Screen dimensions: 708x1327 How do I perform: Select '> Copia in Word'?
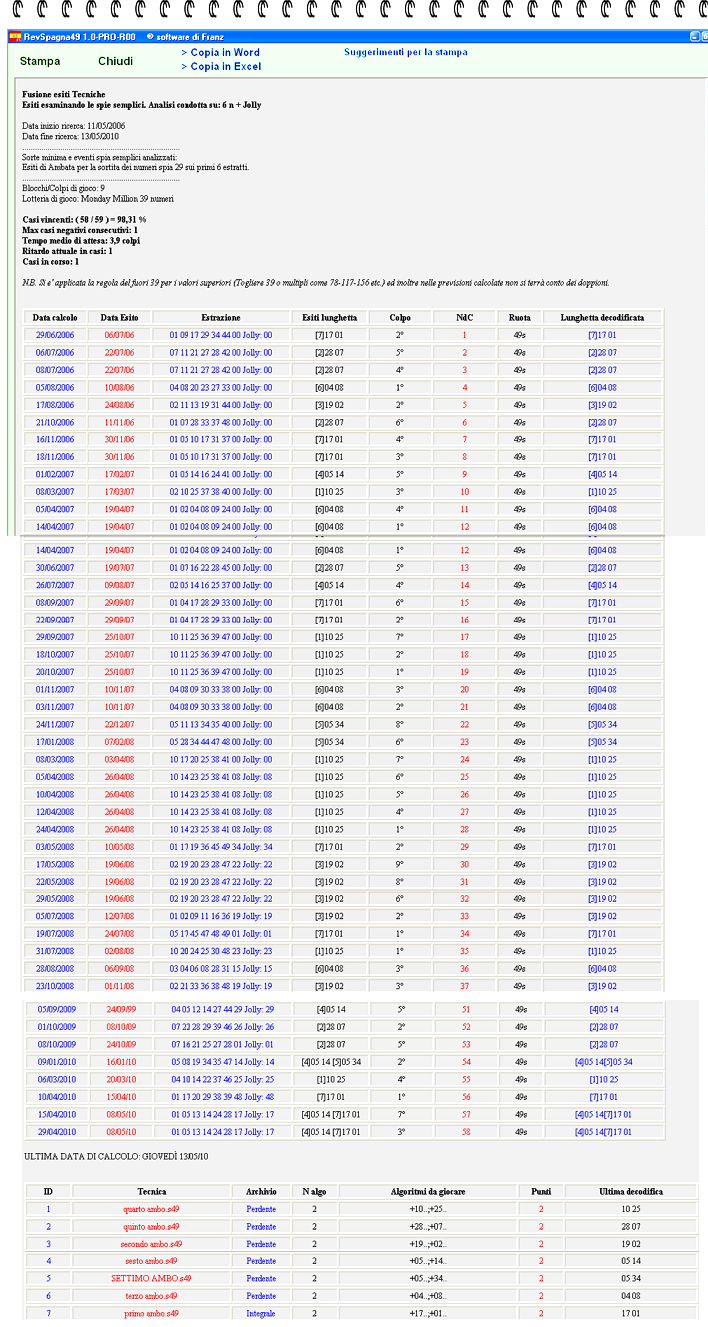click(x=221, y=52)
